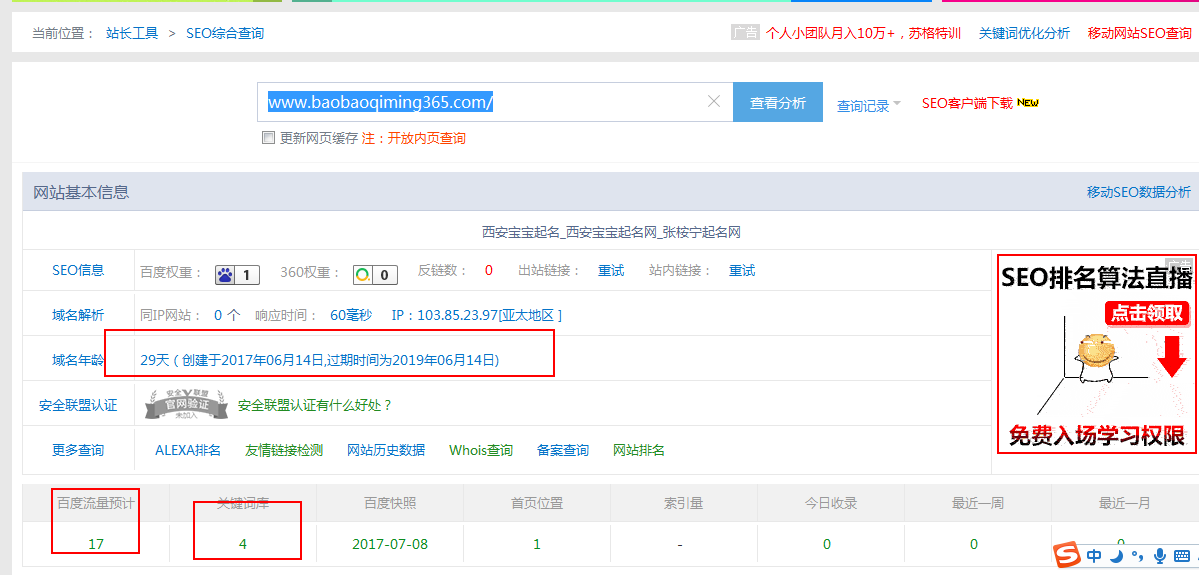
Task: Open the Sogou soft keyboard icon
Action: pyautogui.click(x=1182, y=556)
